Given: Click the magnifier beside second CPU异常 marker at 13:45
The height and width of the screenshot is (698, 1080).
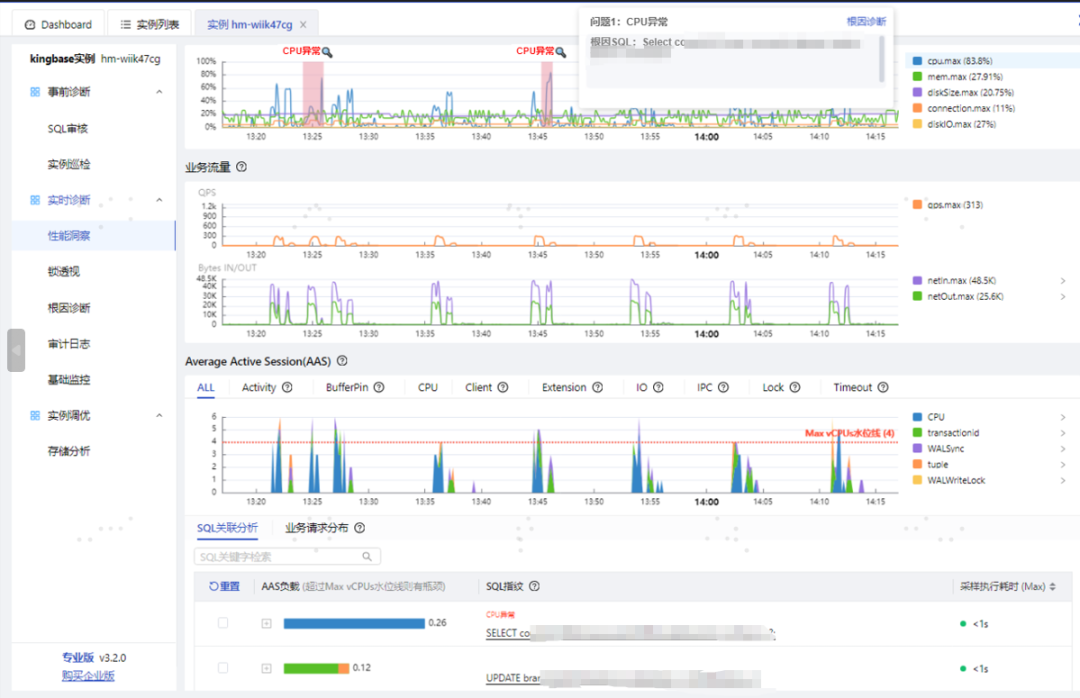Looking at the screenshot, I should [561, 52].
